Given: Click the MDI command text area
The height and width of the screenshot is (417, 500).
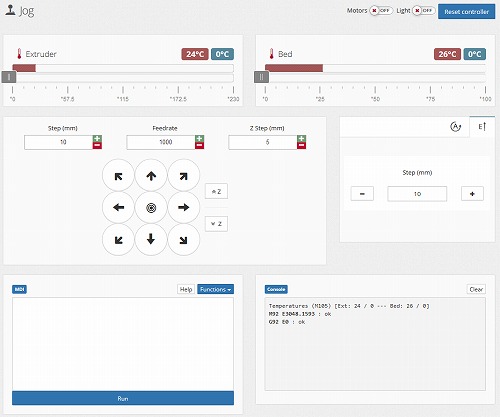Looking at the screenshot, I should point(123,344).
